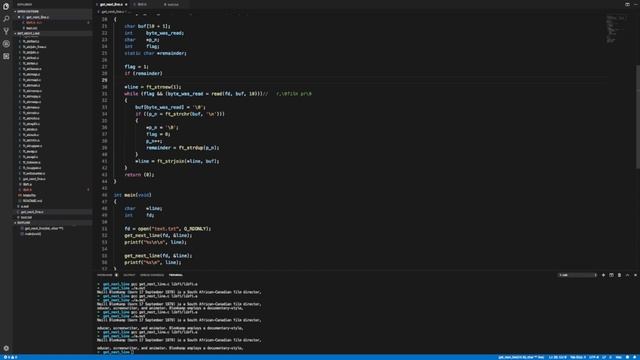Click the Mac configuration indicator in status bar
This screenshot has width=640, height=360.
click(618, 357)
